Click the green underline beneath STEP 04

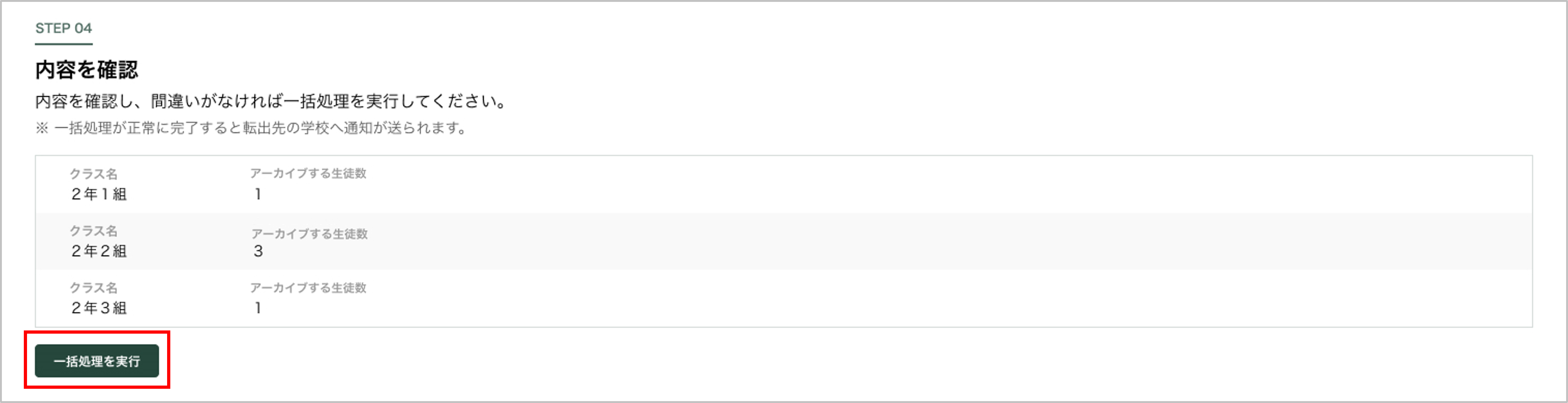(63, 44)
